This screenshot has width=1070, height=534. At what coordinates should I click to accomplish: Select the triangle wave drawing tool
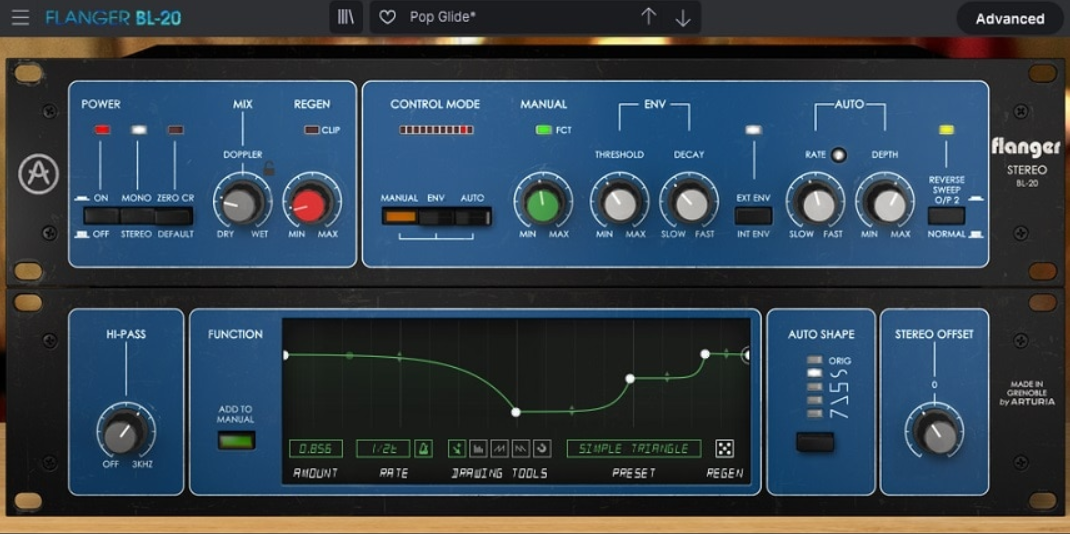(x=521, y=449)
